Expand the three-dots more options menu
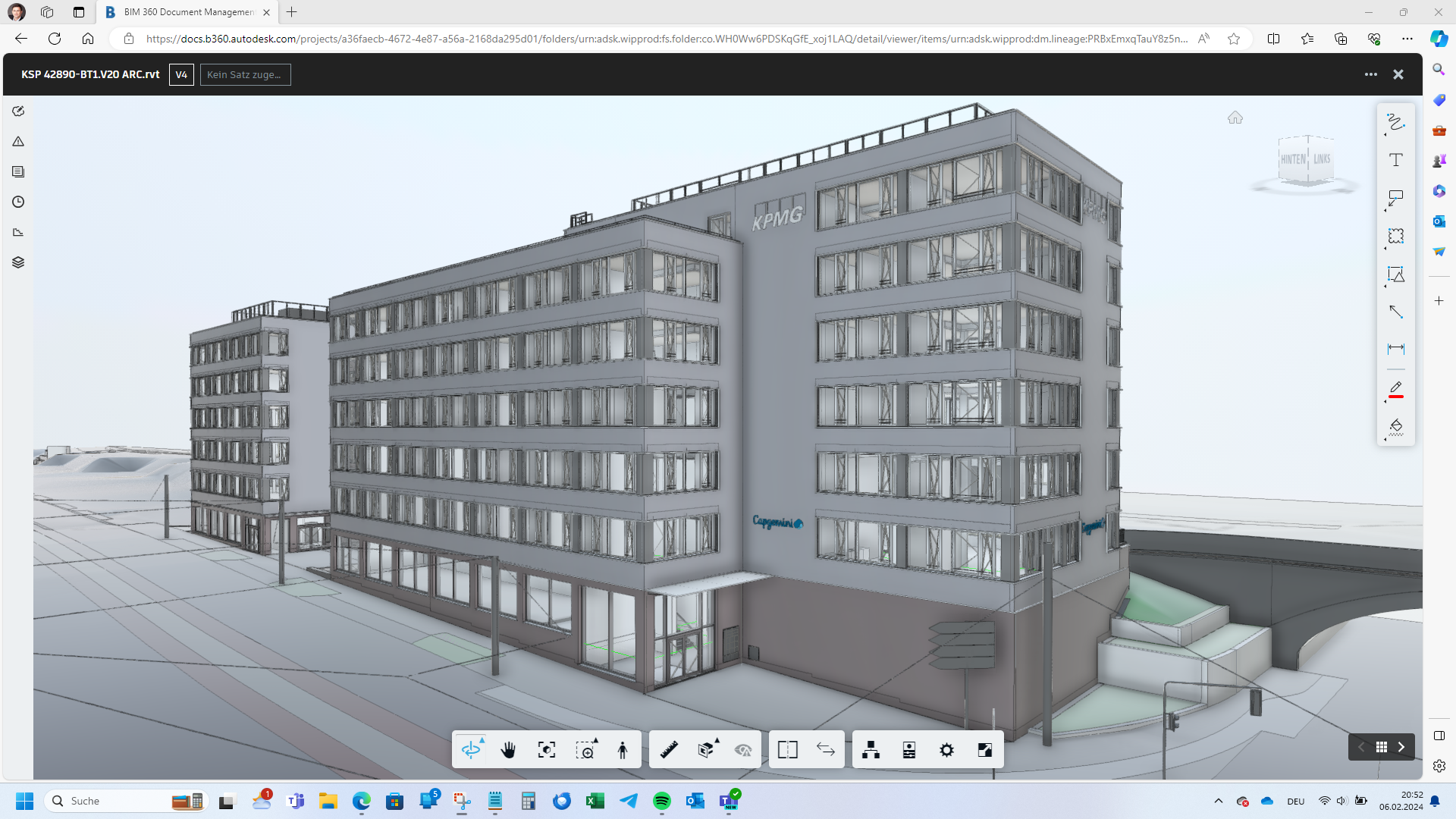Viewport: 1456px width, 819px height. coord(1370,74)
